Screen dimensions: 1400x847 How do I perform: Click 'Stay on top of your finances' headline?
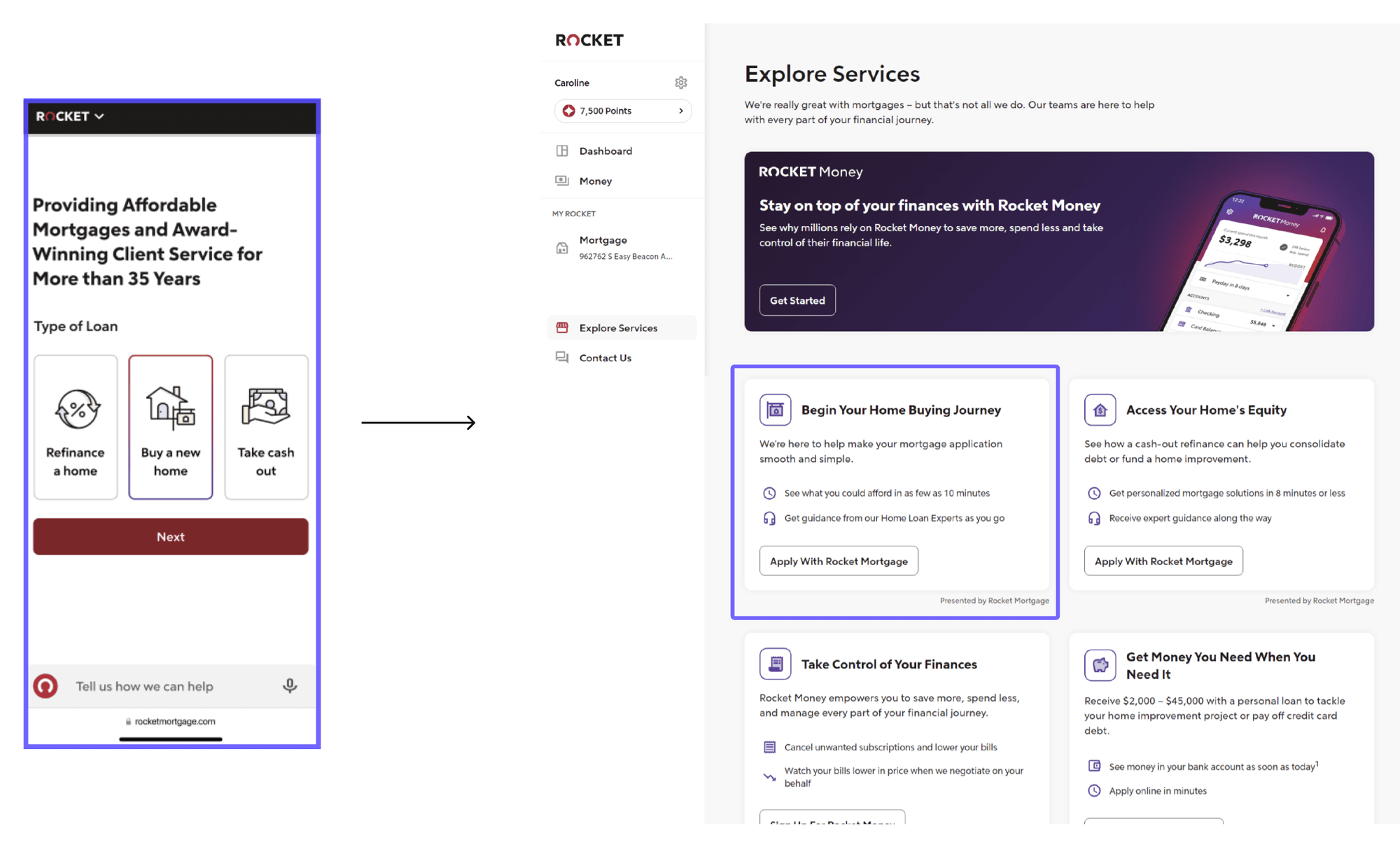[x=930, y=205]
